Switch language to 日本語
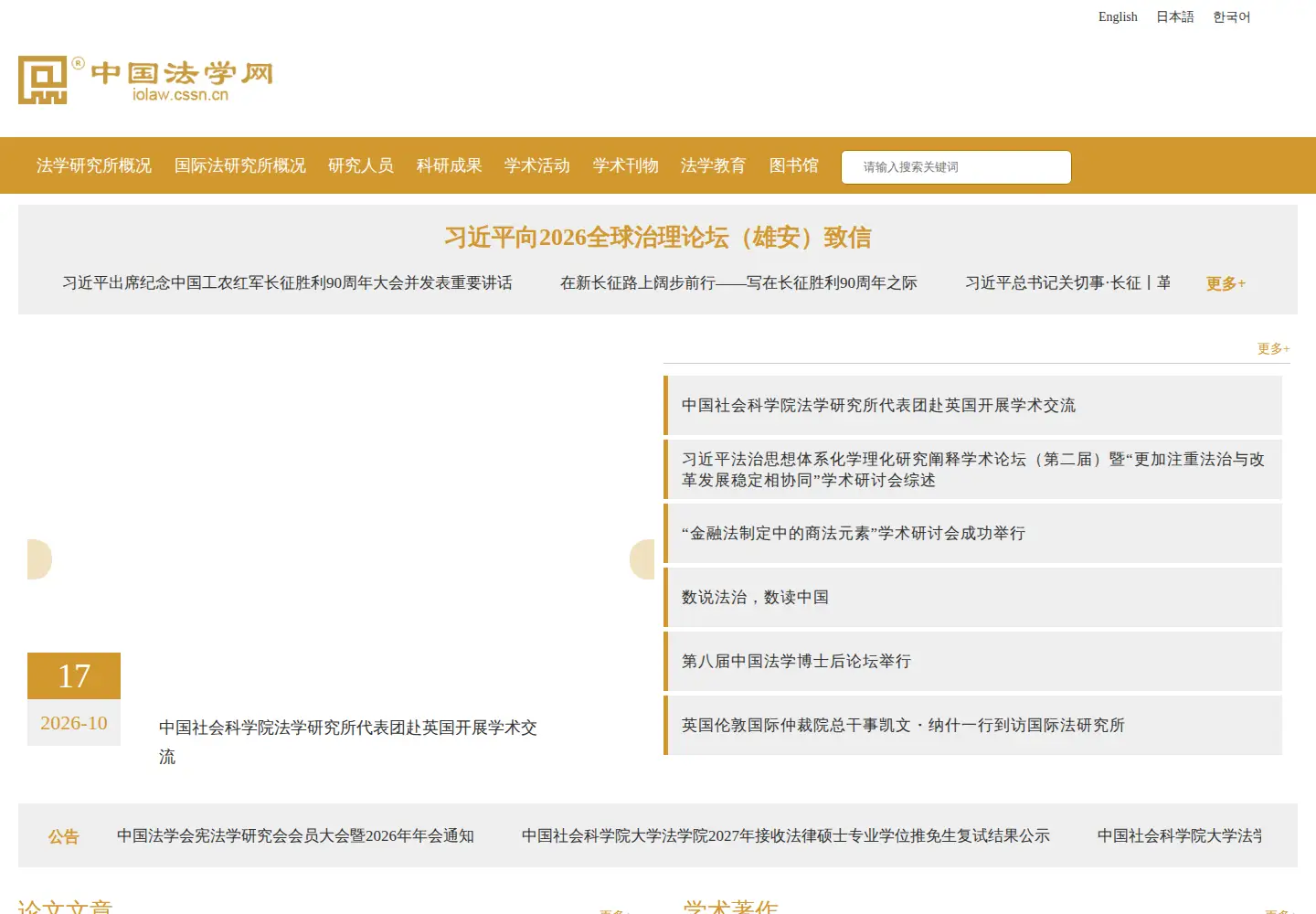The height and width of the screenshot is (914, 1316). (1175, 16)
